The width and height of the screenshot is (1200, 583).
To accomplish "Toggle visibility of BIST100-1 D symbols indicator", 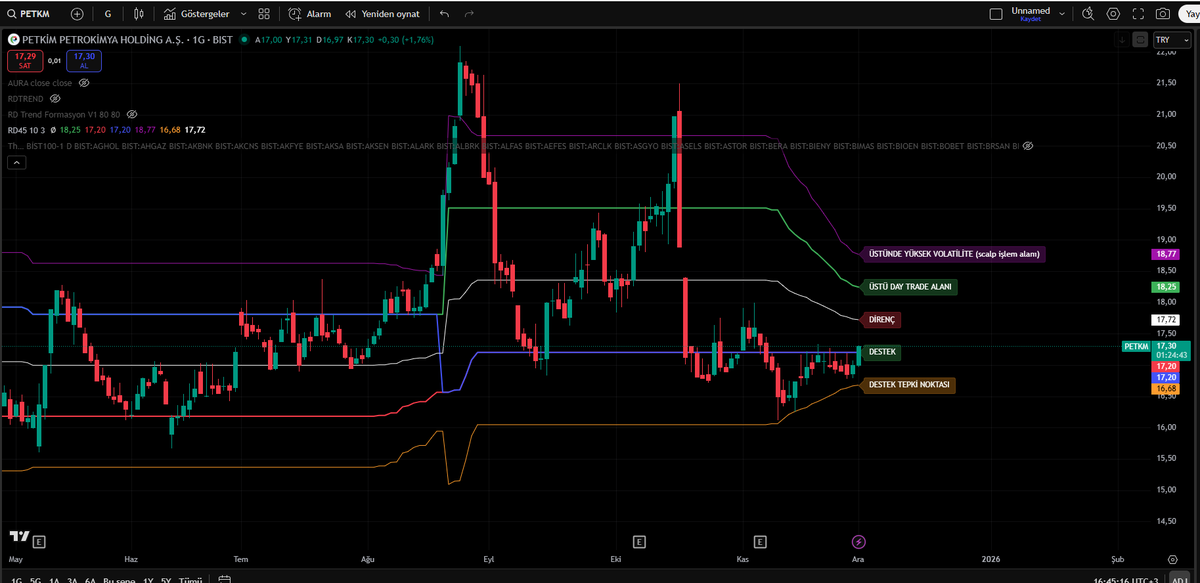I will tap(1027, 146).
